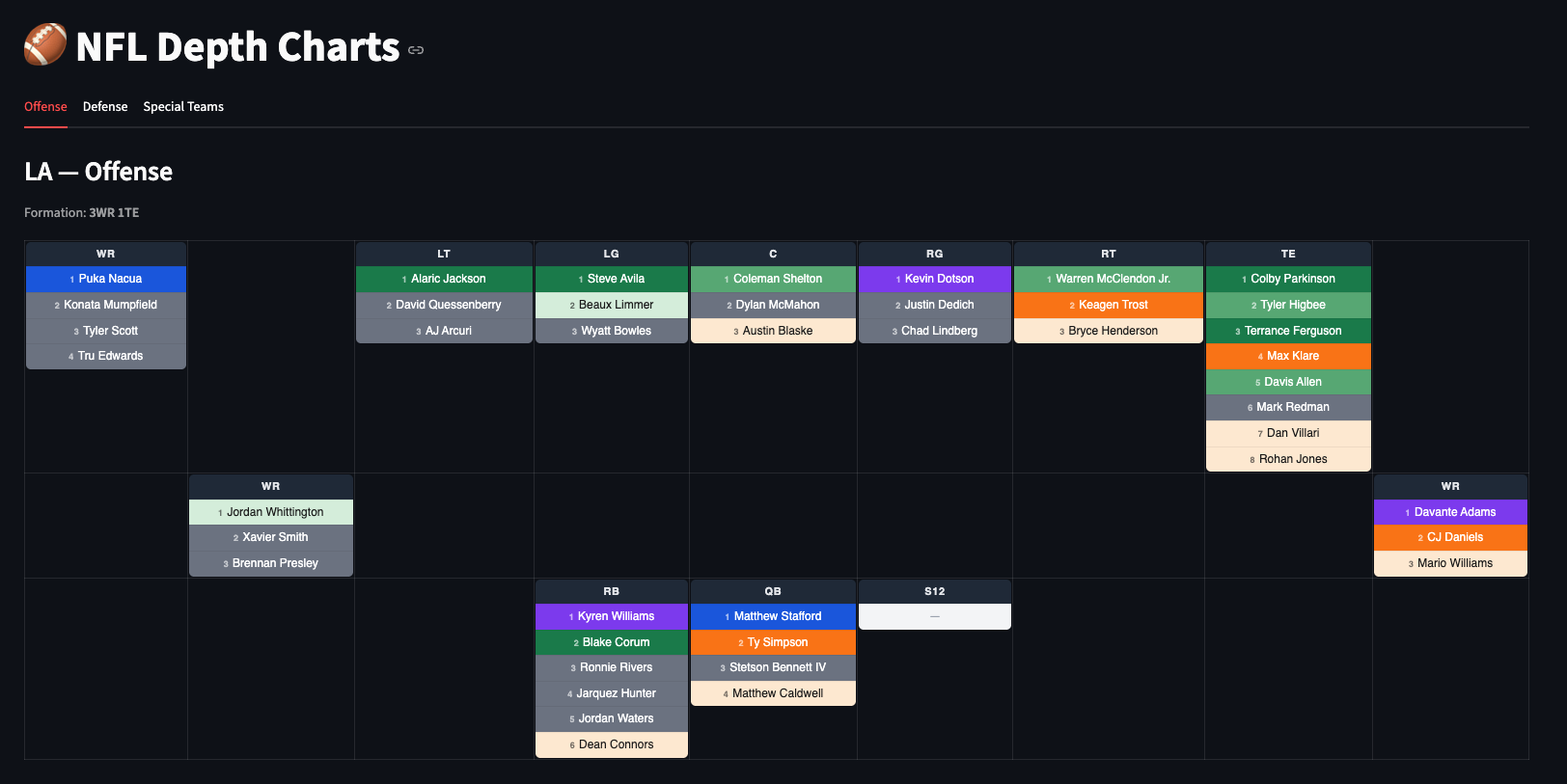The width and height of the screenshot is (1567, 784).
Task: Select Steve Avila at left guard
Action: (x=612, y=279)
